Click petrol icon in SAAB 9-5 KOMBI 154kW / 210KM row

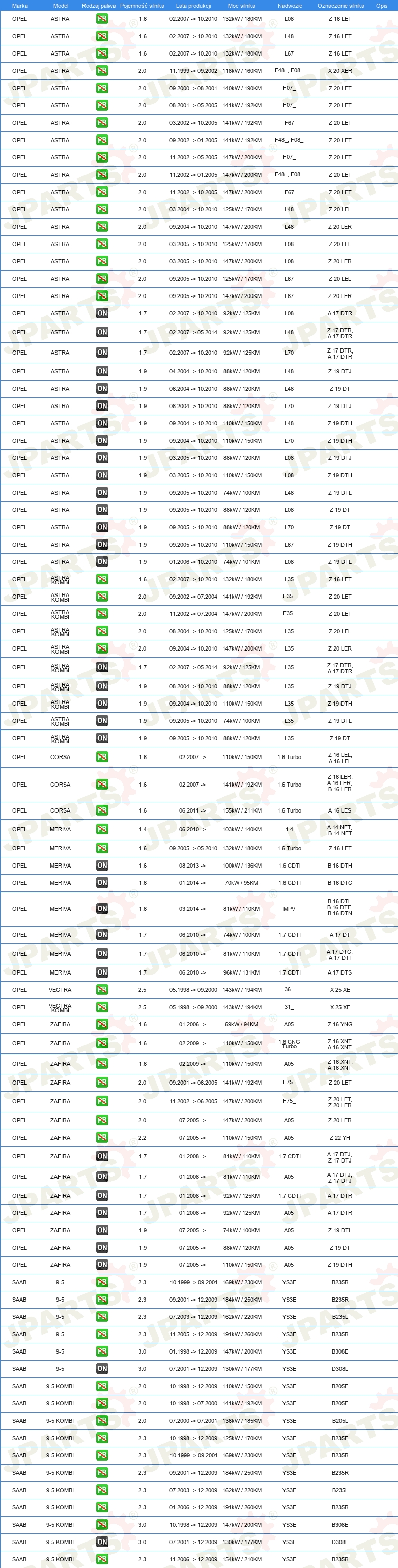[x=102, y=1559]
